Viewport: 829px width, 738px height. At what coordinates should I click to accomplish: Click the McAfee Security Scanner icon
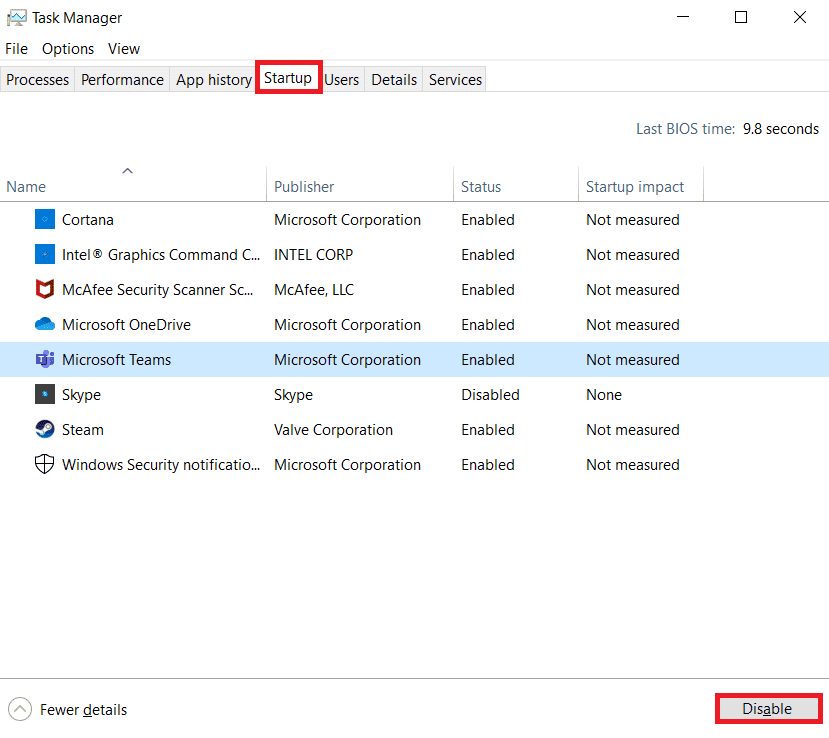(x=44, y=289)
